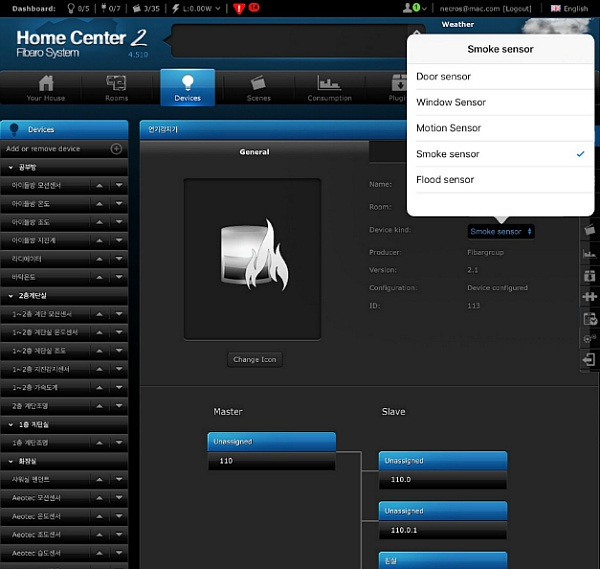Move 아이들방 모션센서 down
600x569 pixels.
pos(119,186)
